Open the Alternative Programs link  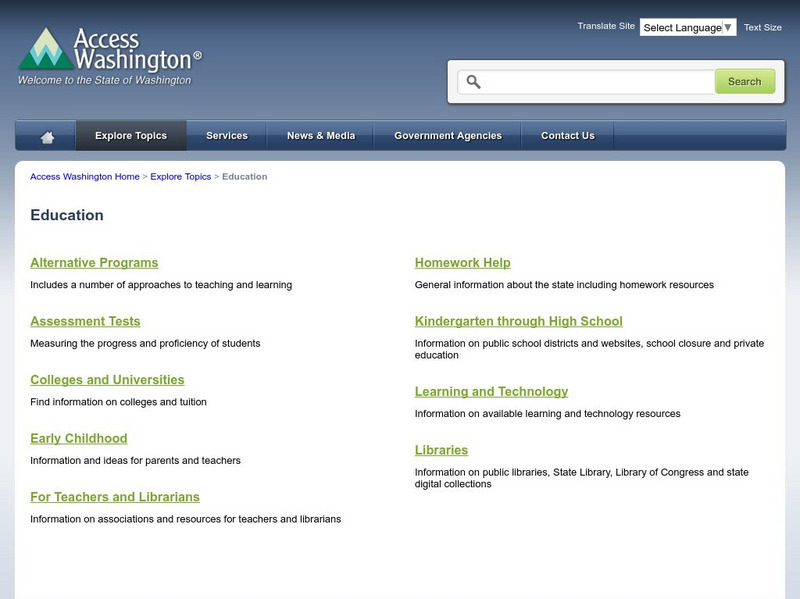[96, 262]
